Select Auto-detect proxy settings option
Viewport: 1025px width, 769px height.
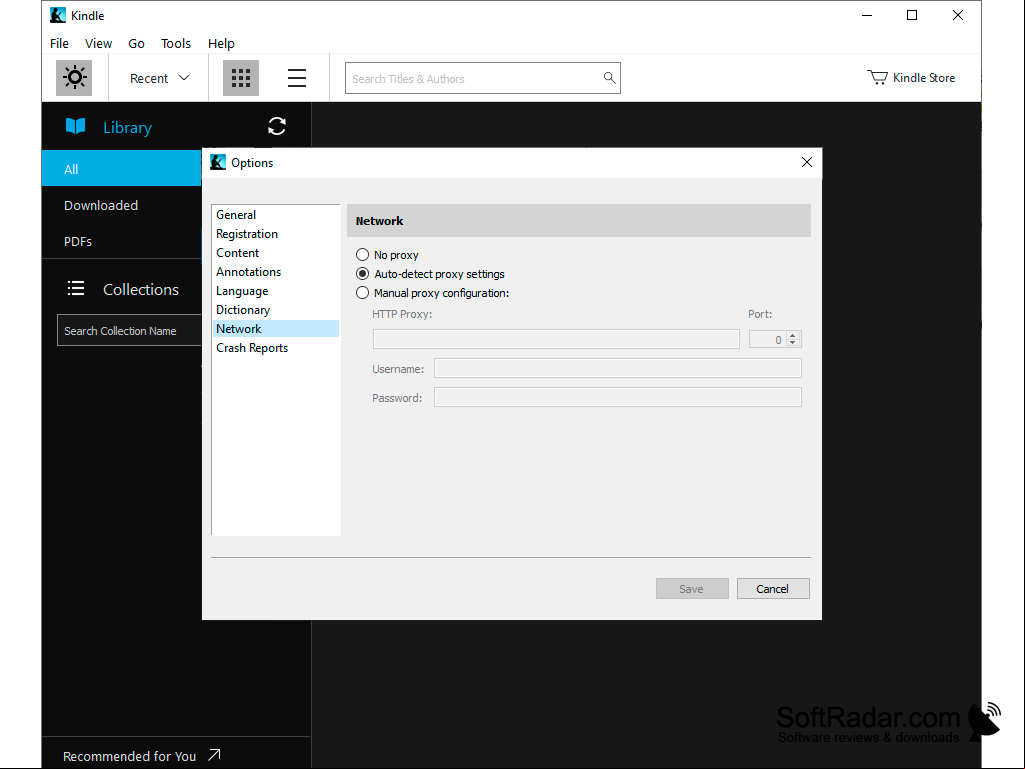pyautogui.click(x=362, y=273)
